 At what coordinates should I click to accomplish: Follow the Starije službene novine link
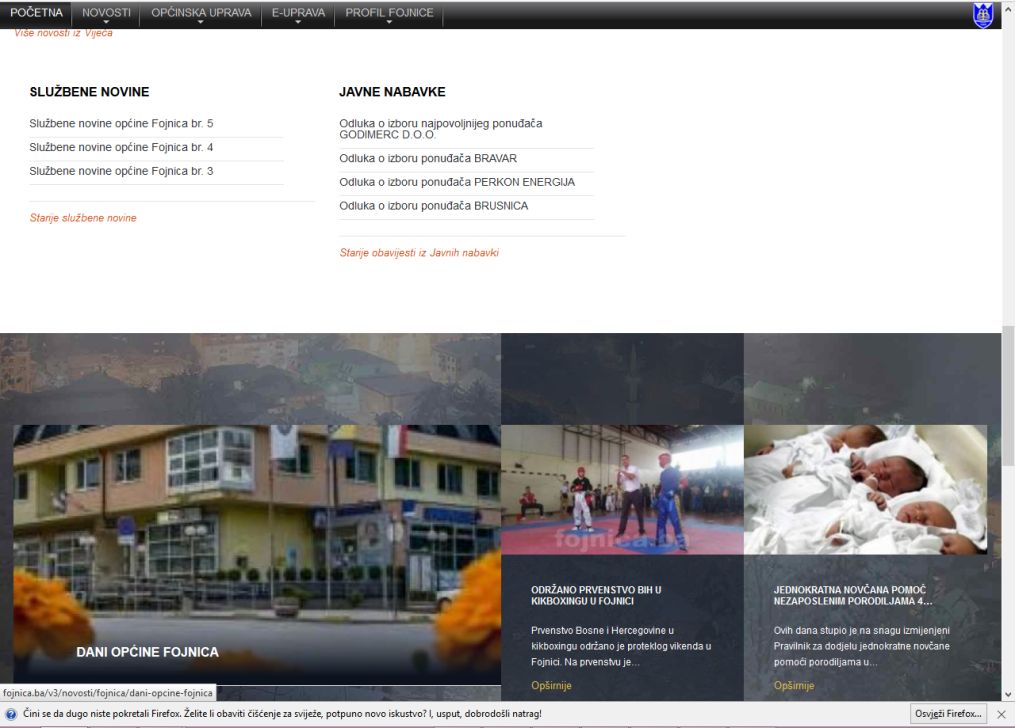coord(83,218)
